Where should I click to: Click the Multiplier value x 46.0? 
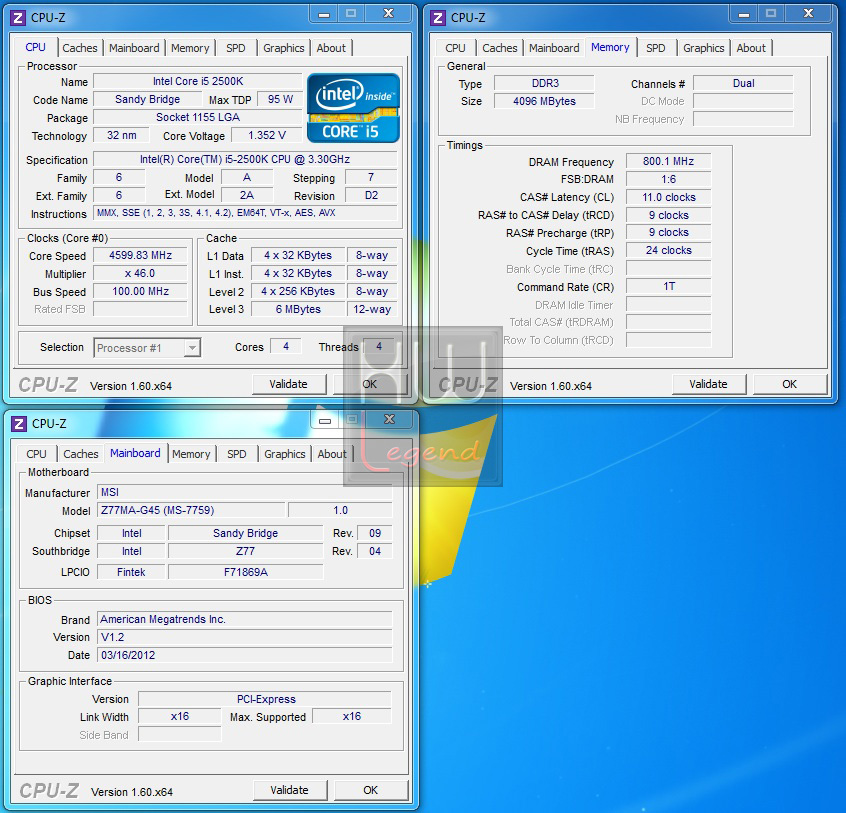pyautogui.click(x=140, y=274)
